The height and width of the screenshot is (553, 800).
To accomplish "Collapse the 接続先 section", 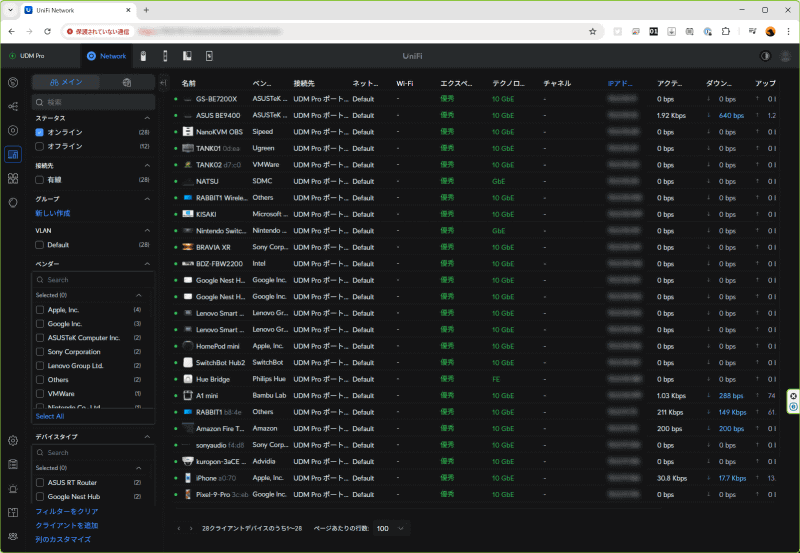I will [x=147, y=165].
